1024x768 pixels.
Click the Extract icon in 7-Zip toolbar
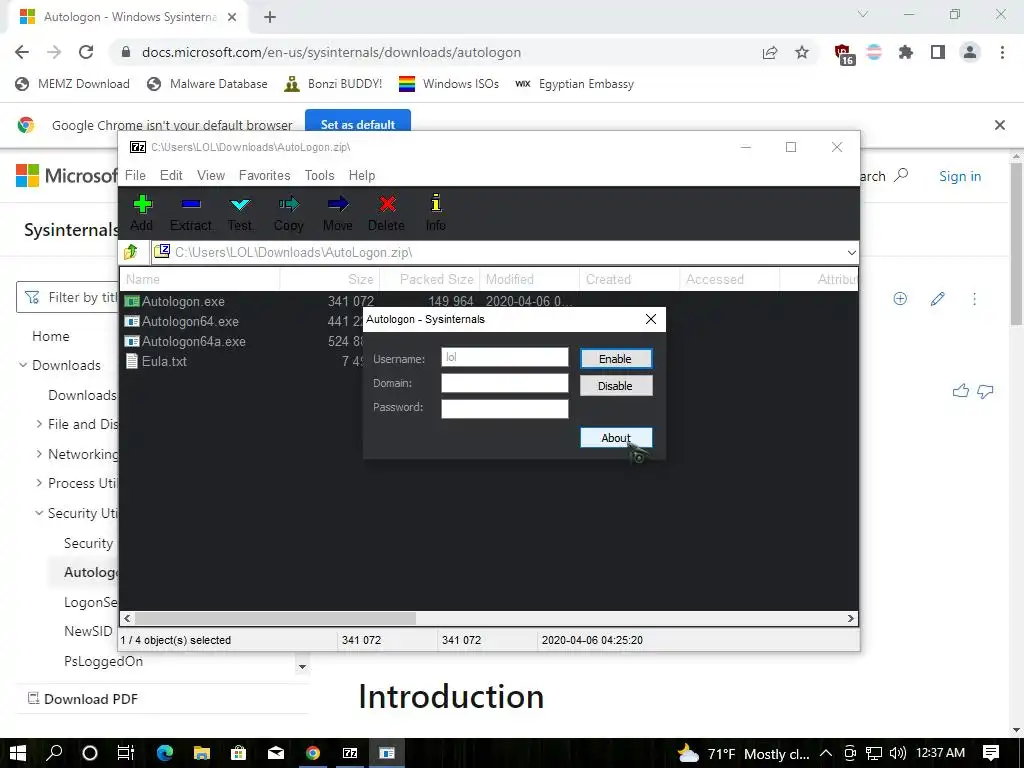point(191,204)
